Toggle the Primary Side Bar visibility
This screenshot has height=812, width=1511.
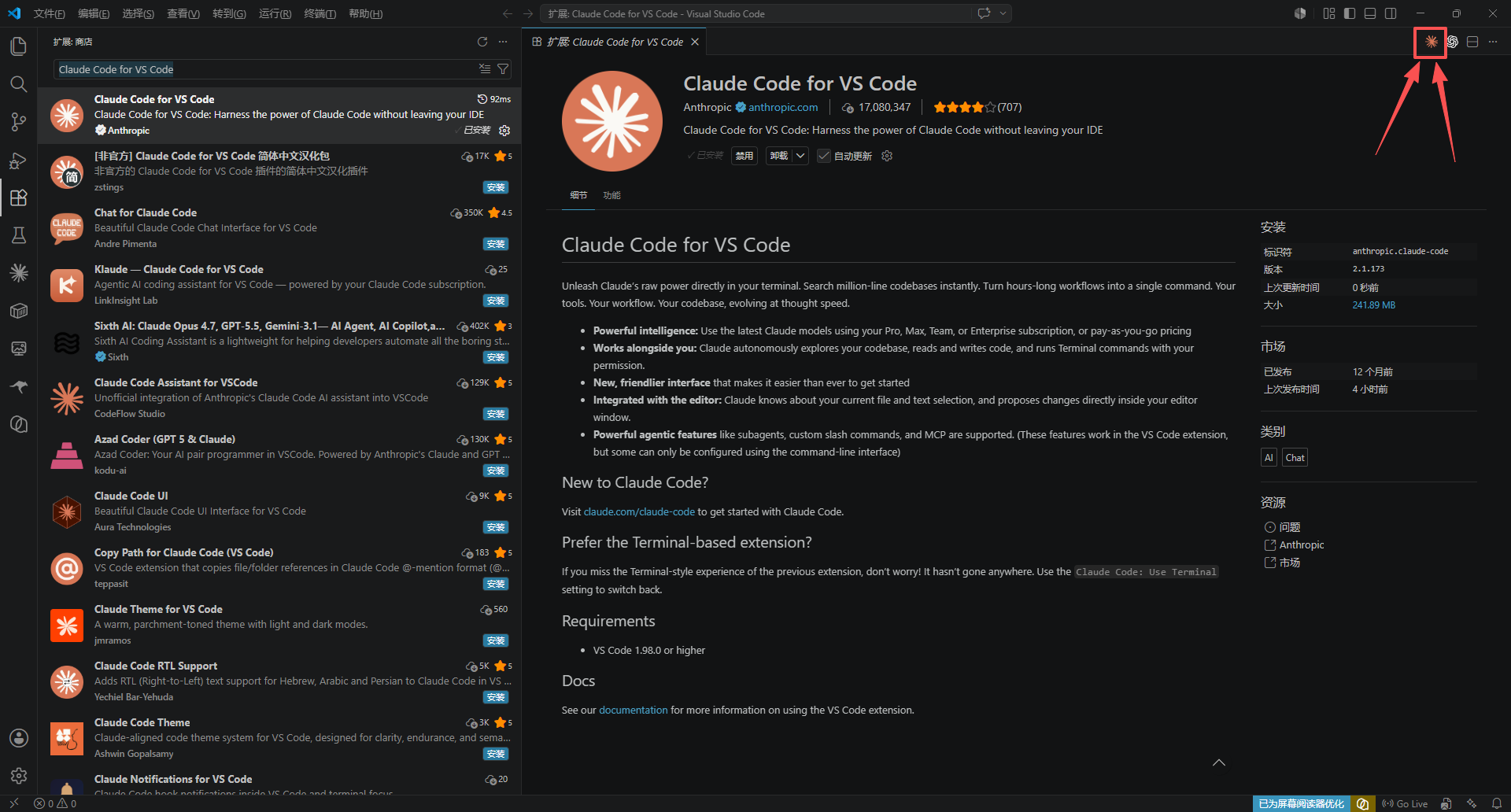coord(1350,13)
